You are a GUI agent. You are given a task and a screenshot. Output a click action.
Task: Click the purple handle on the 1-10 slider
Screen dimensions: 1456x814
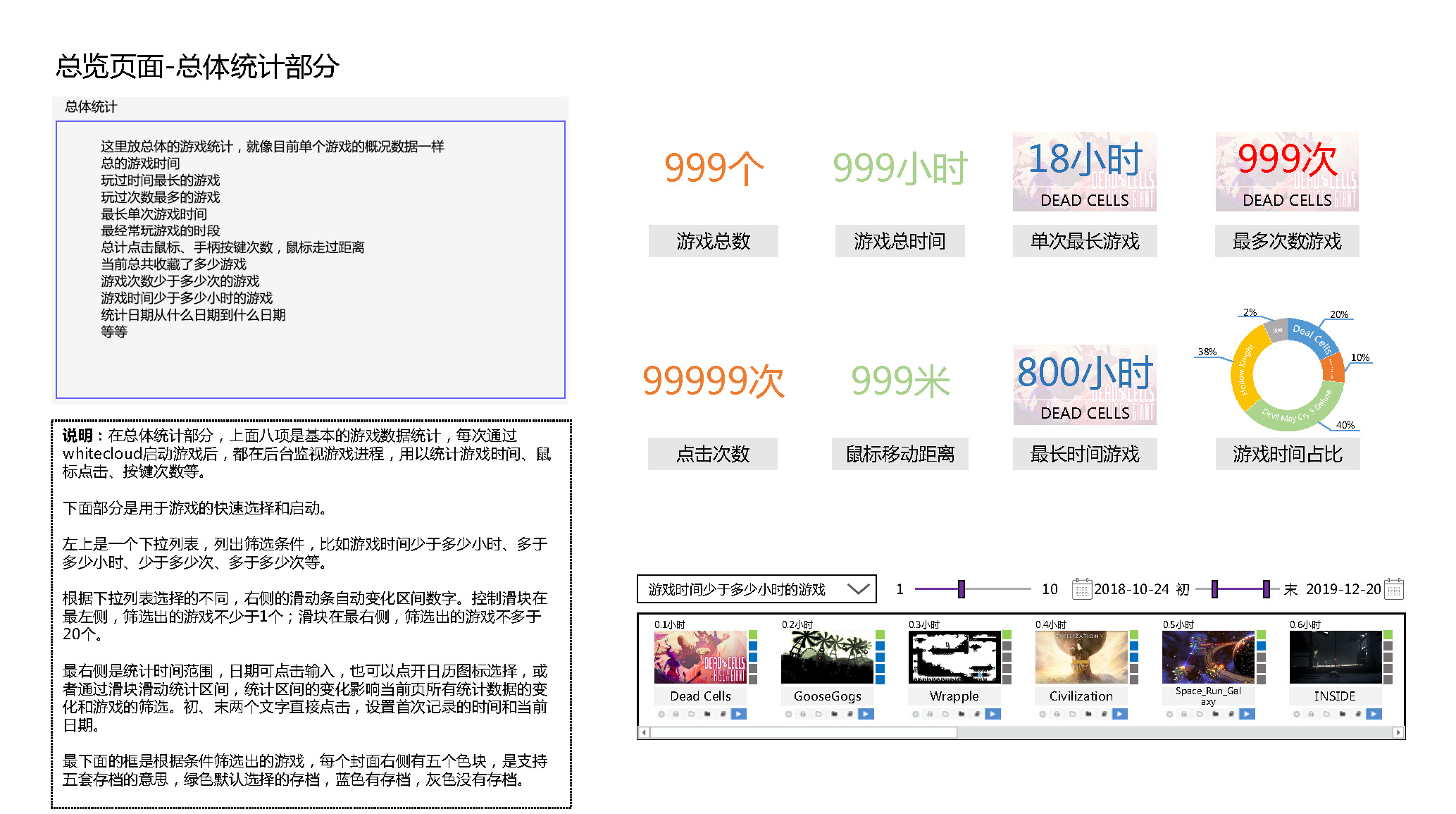coord(961,589)
